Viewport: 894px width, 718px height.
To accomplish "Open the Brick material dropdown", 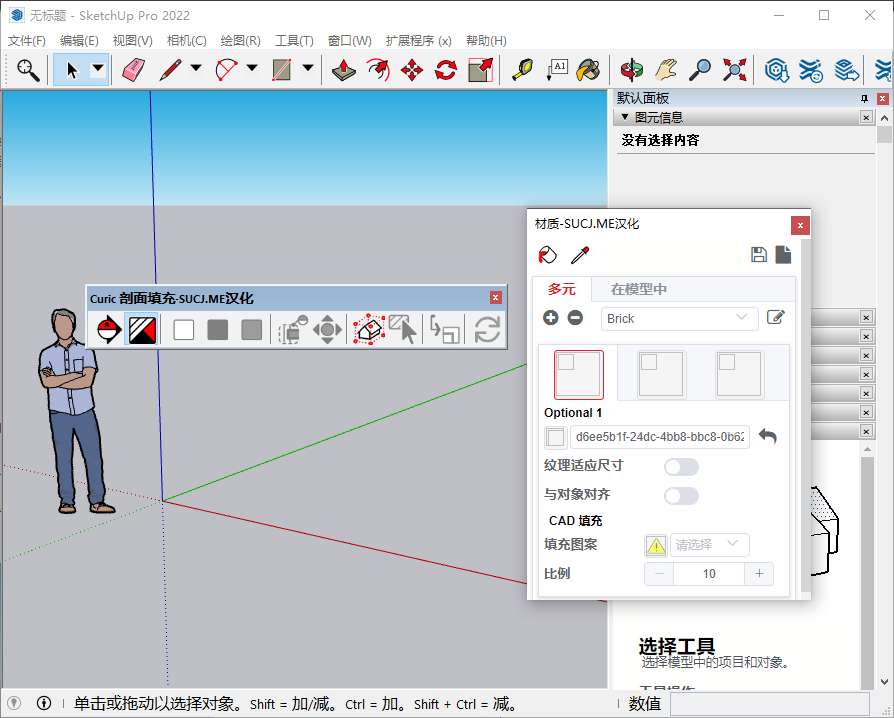I will (679, 317).
